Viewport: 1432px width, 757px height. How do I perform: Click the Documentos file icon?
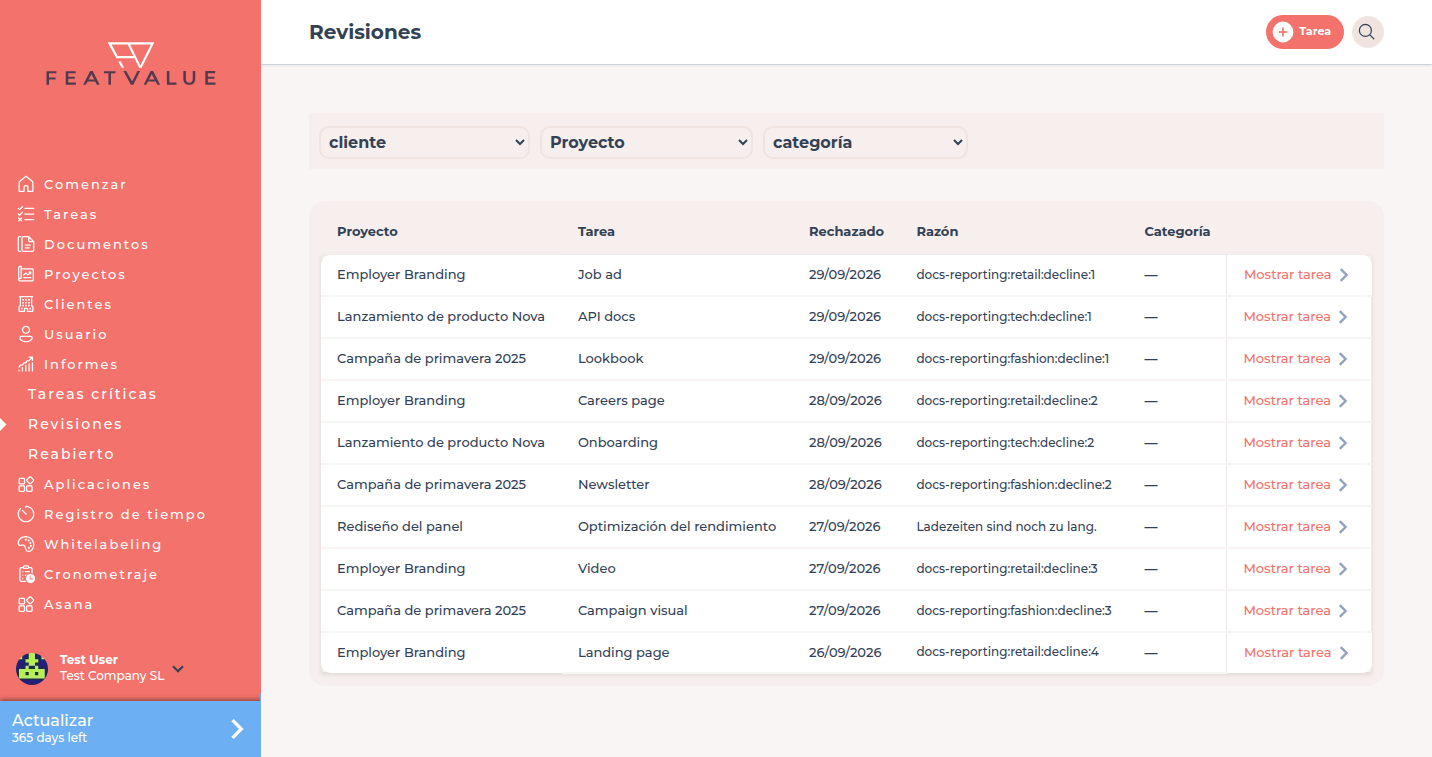coord(26,244)
